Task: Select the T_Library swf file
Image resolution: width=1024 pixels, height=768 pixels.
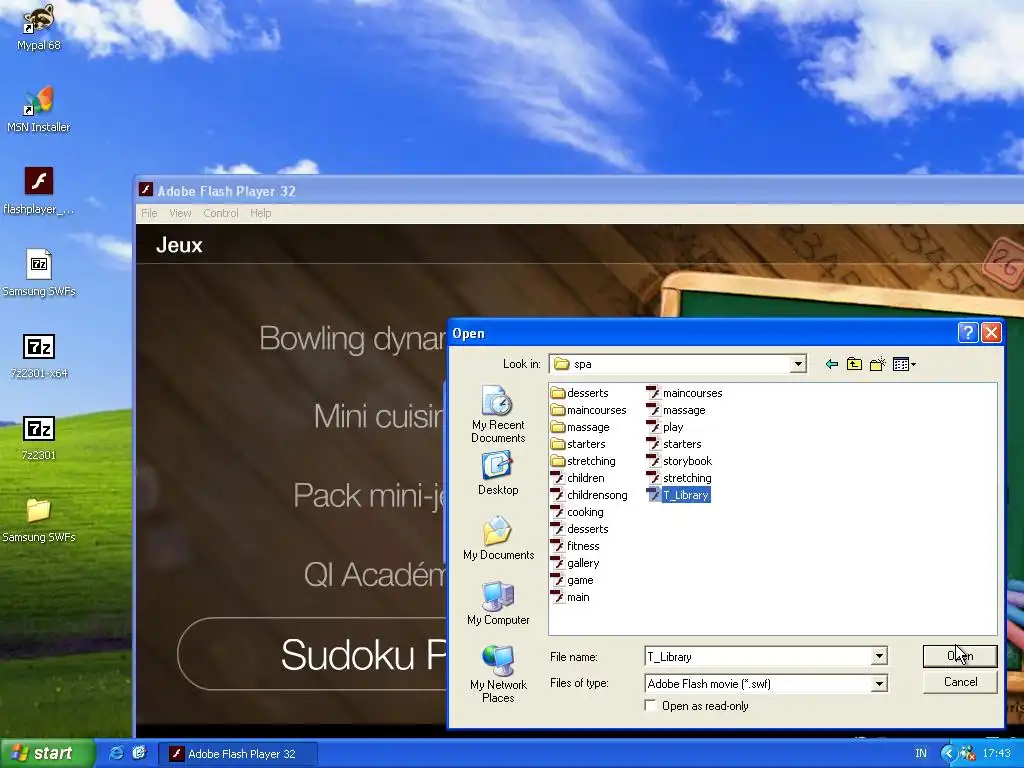Action: (678, 495)
